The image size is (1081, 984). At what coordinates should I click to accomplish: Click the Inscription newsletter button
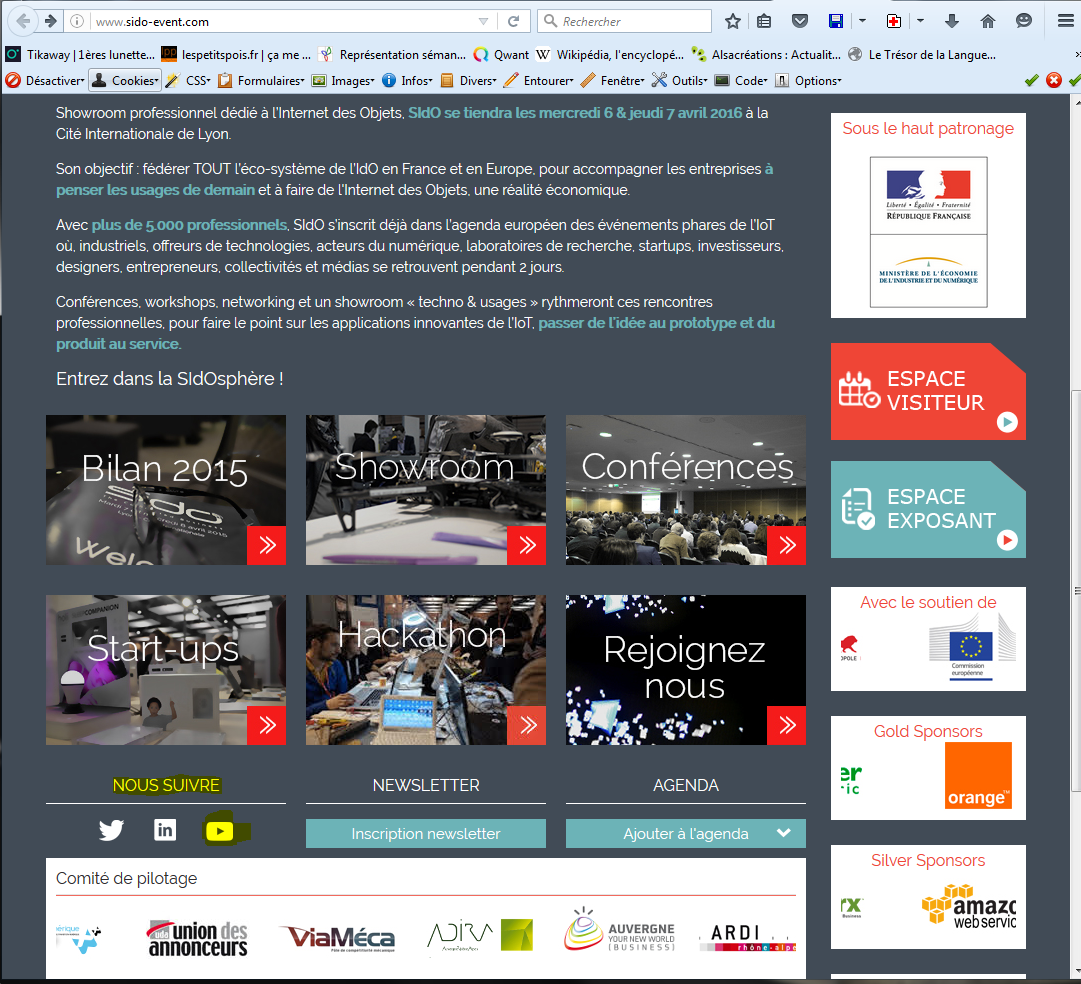pos(426,834)
